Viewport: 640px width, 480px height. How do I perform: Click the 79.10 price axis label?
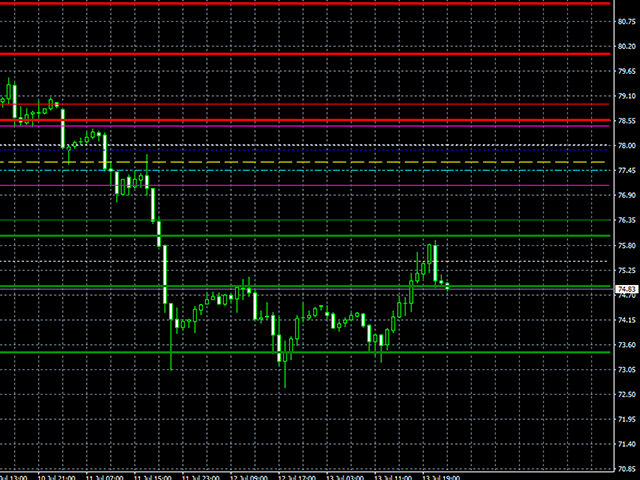point(627,96)
